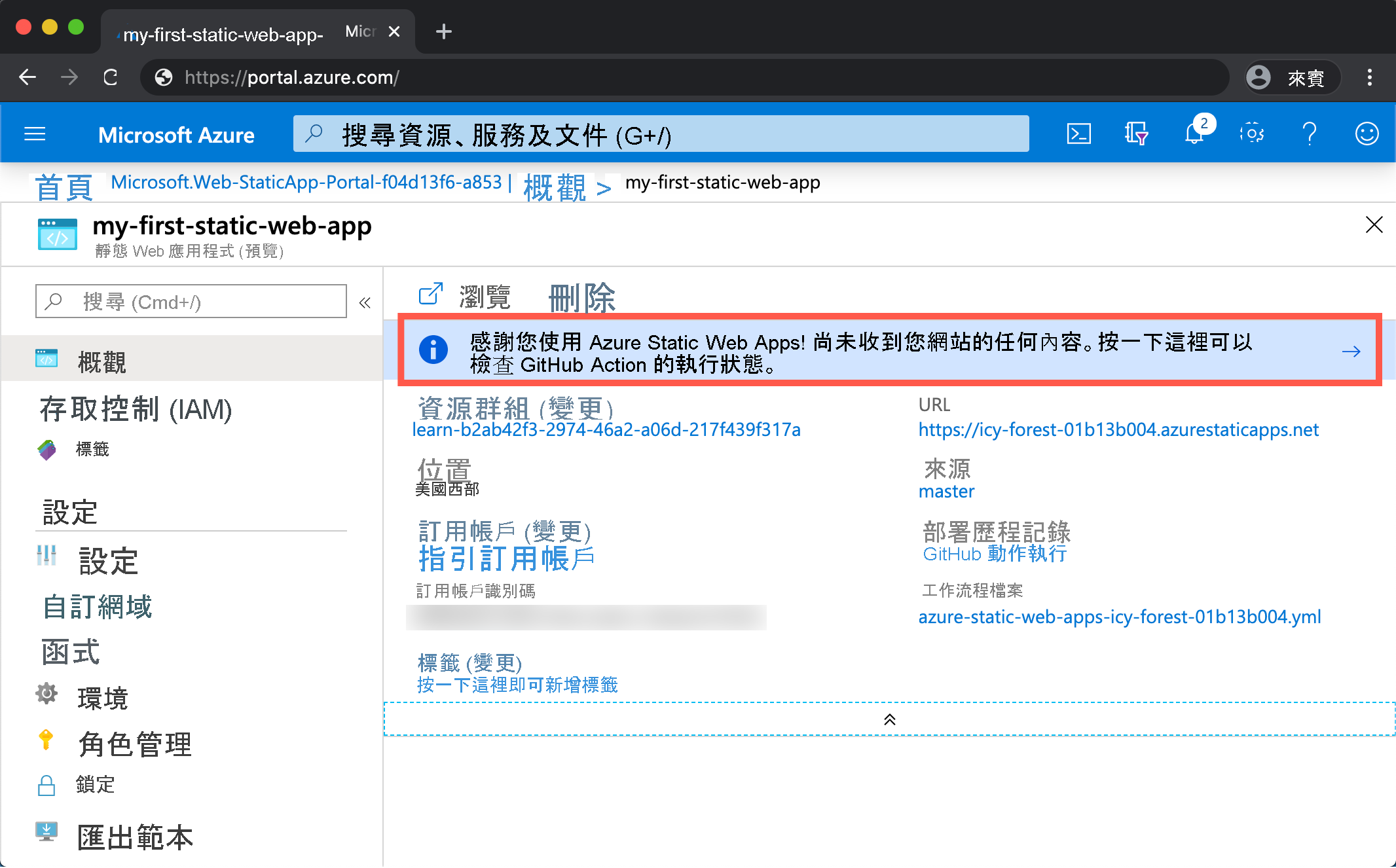The width and height of the screenshot is (1396, 868).
Task: Click the static web app resource icon
Action: (x=57, y=234)
